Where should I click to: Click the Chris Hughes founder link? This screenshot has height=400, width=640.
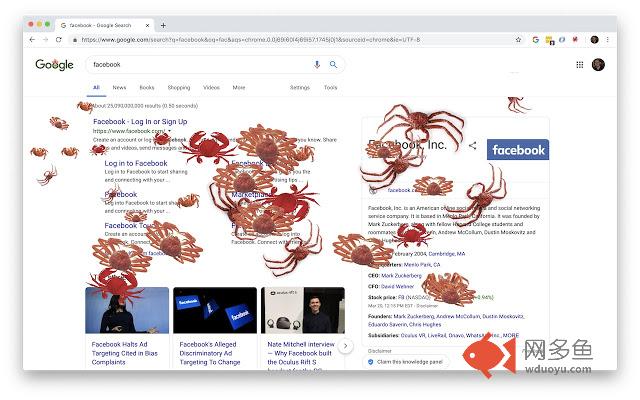click(x=425, y=324)
